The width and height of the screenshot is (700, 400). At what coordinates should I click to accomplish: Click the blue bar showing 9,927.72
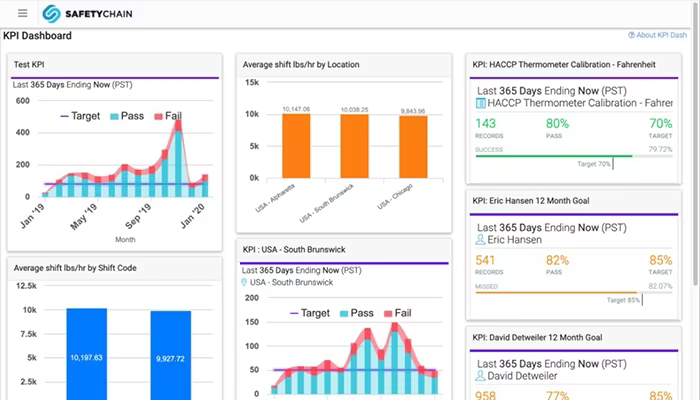171,355
